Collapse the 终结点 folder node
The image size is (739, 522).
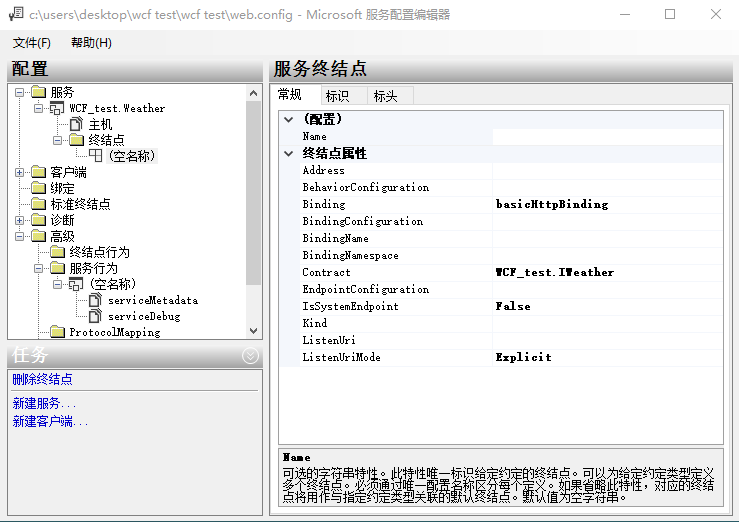pyautogui.click(x=57, y=140)
